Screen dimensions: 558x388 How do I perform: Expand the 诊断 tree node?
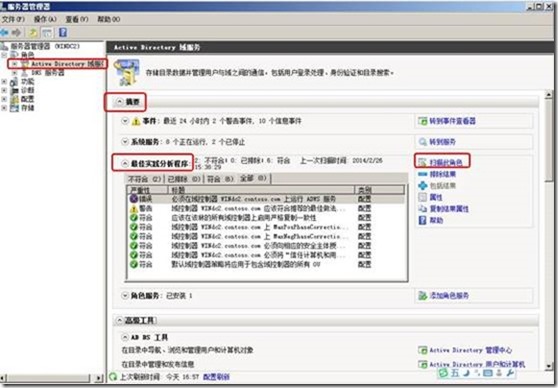coord(4,90)
